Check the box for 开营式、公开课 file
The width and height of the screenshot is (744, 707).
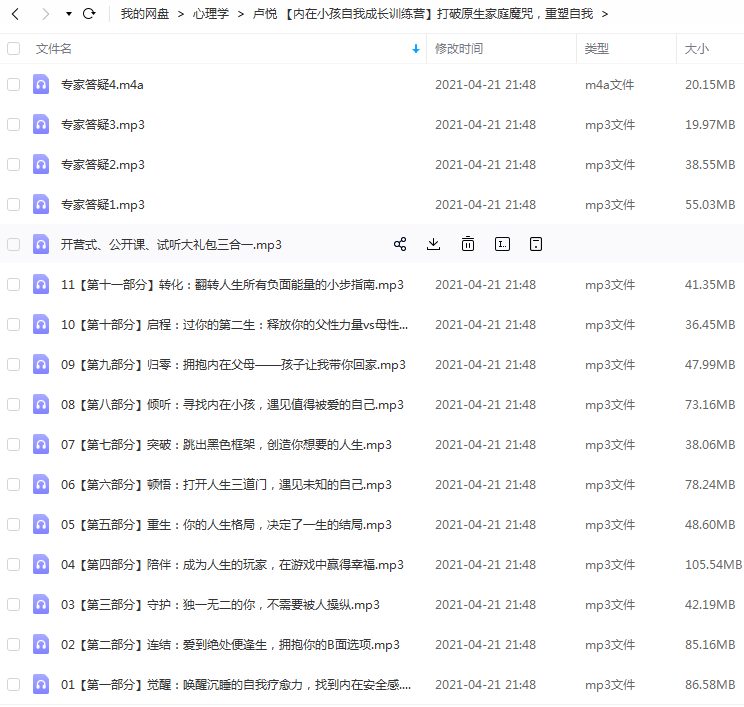coord(13,244)
